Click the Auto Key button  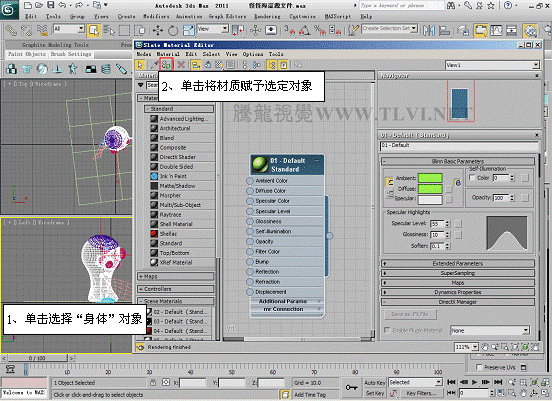pos(375,382)
